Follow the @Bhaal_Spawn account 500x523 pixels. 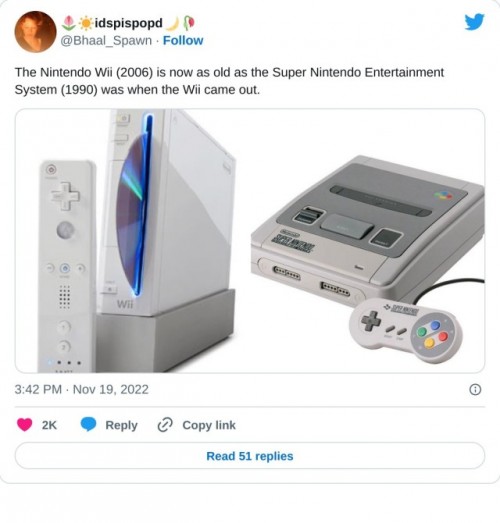pos(183,40)
